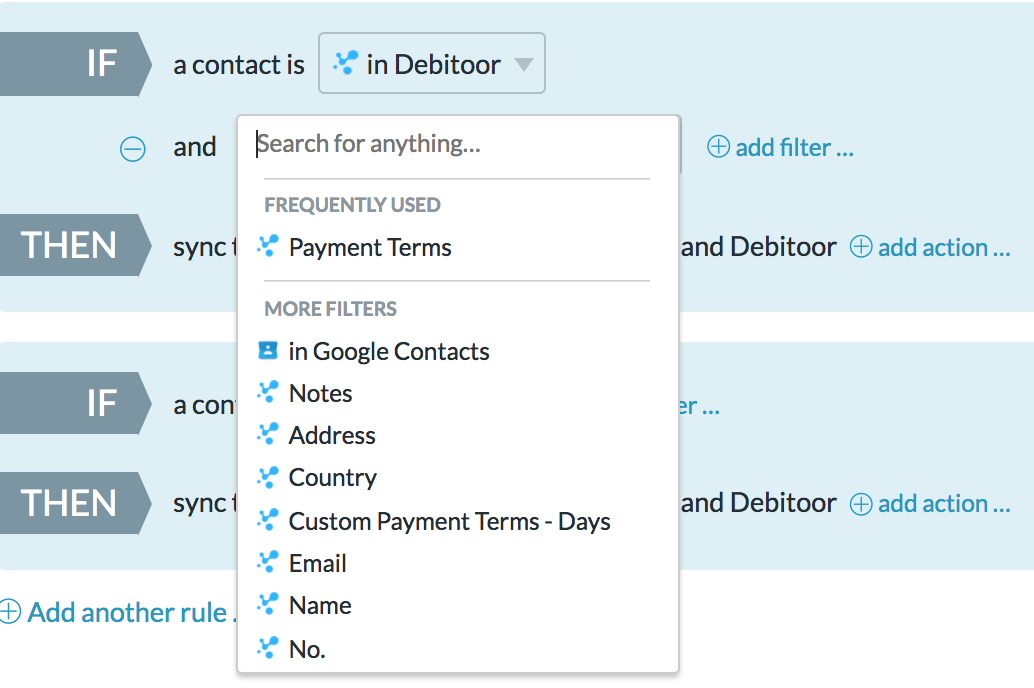Viewport: 1034px width, 688px height.
Task: Click the 'MORE FILTERS' section heading
Action: tap(330, 309)
